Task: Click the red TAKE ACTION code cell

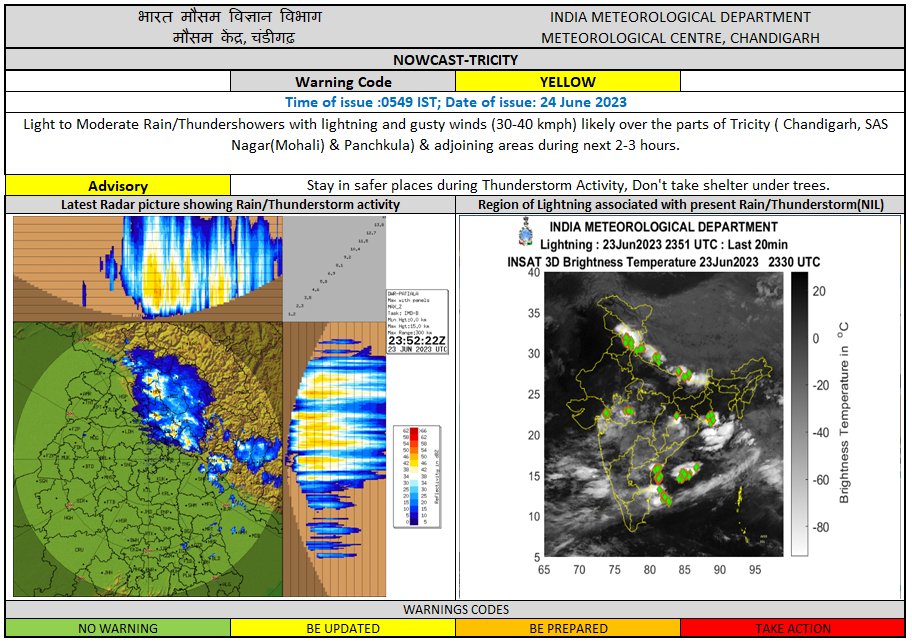Action: click(x=793, y=628)
